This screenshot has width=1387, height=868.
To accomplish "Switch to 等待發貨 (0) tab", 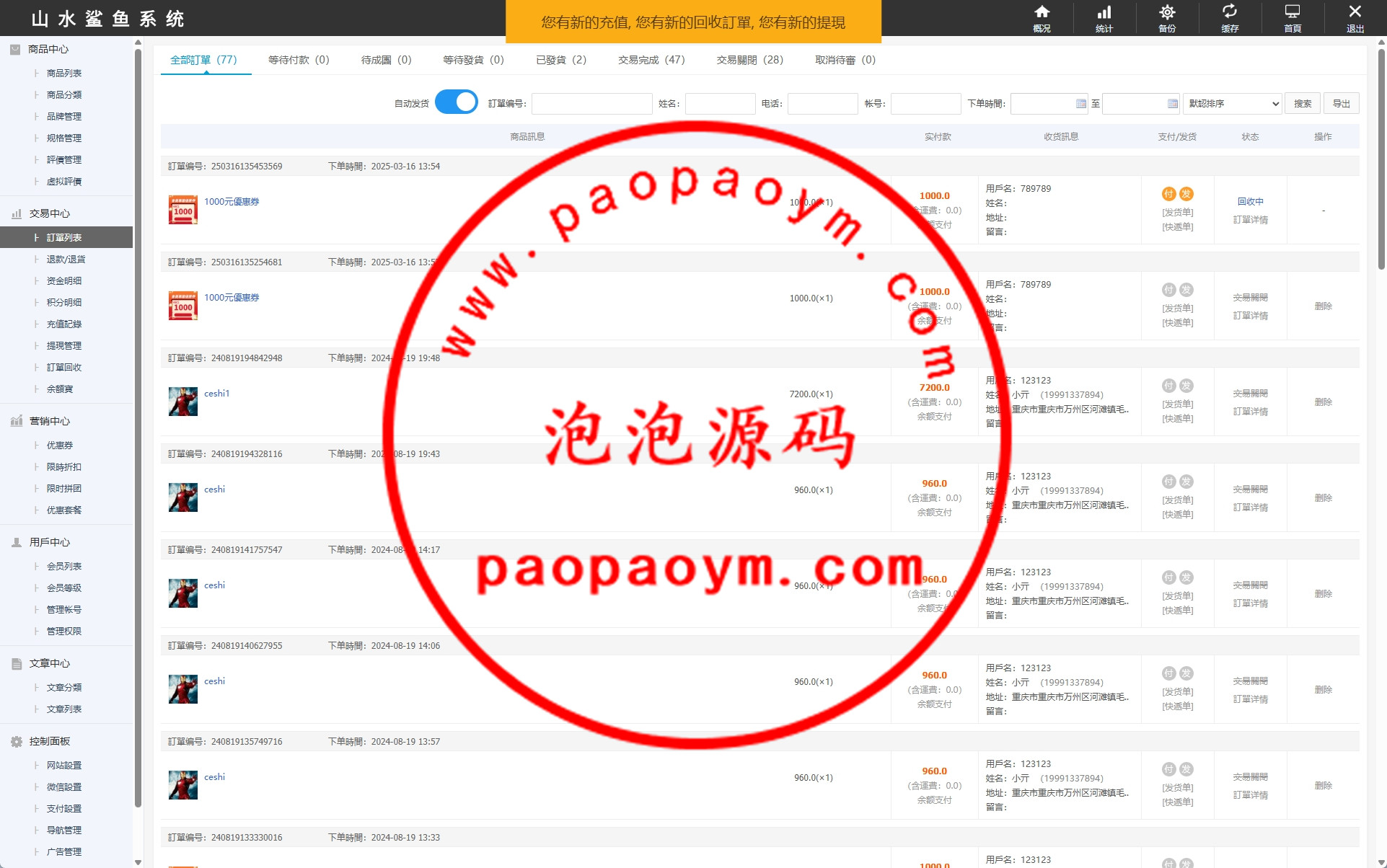I will pos(473,60).
